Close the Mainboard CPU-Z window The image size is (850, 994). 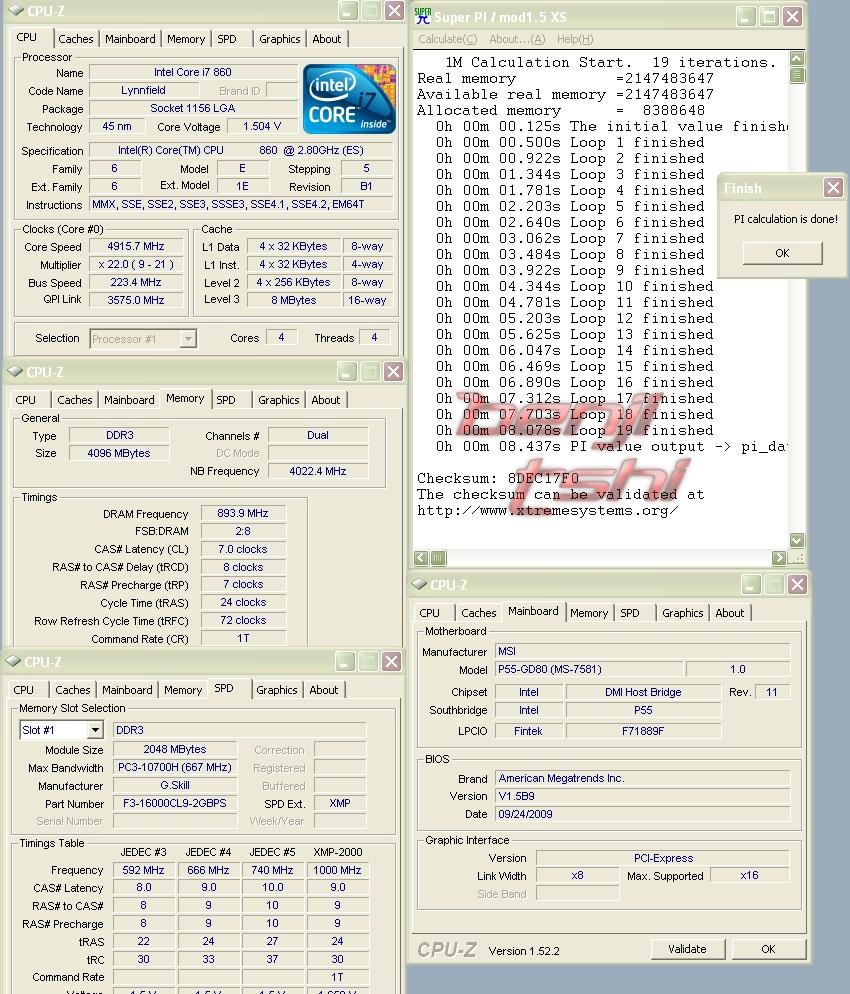[797, 584]
